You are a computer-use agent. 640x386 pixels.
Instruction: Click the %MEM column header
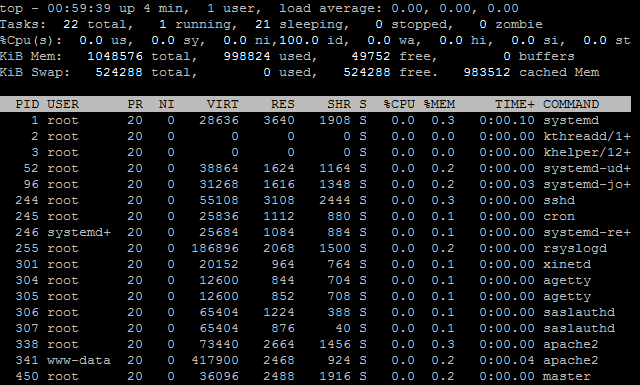coord(440,104)
